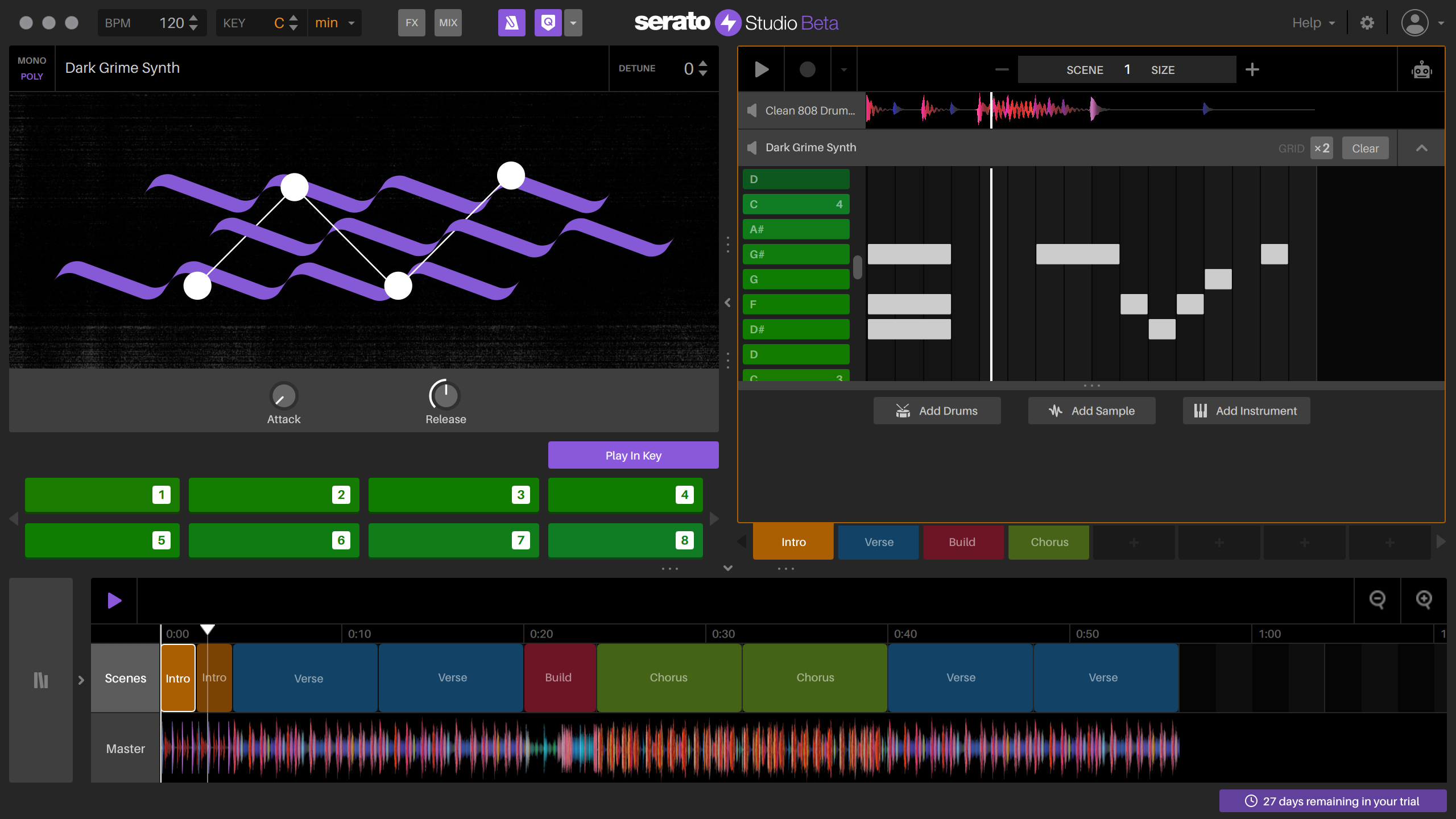Toggle the GRID ×2 setting
The width and height of the screenshot is (1456, 819).
point(1322,147)
